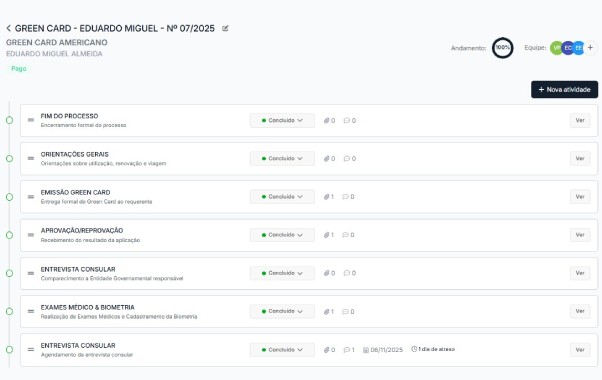The image size is (602, 380).
Task: Open attachments icon on FIM DO PROCESSO row
Action: pos(326,121)
